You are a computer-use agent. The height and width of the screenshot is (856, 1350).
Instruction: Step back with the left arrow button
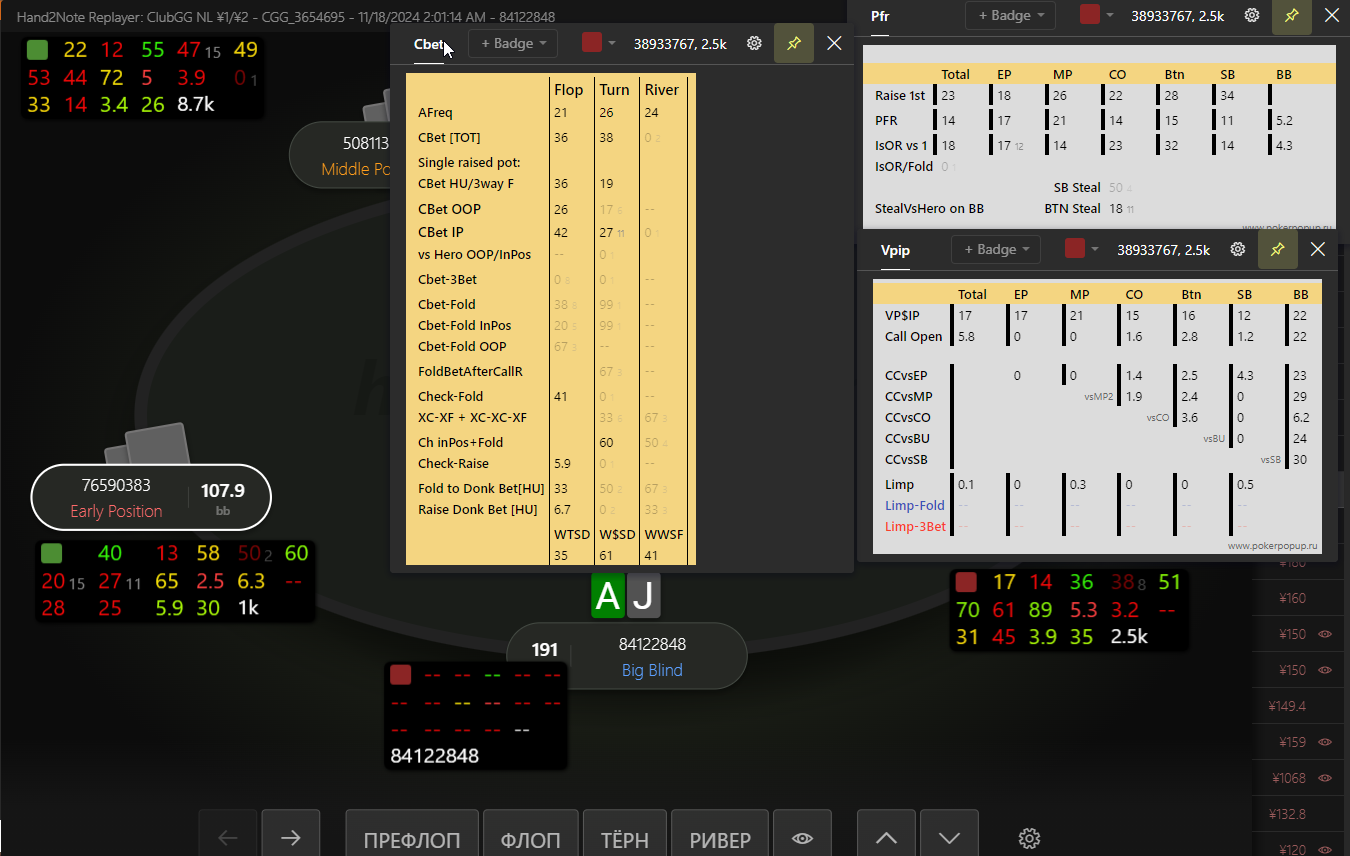pos(228,838)
